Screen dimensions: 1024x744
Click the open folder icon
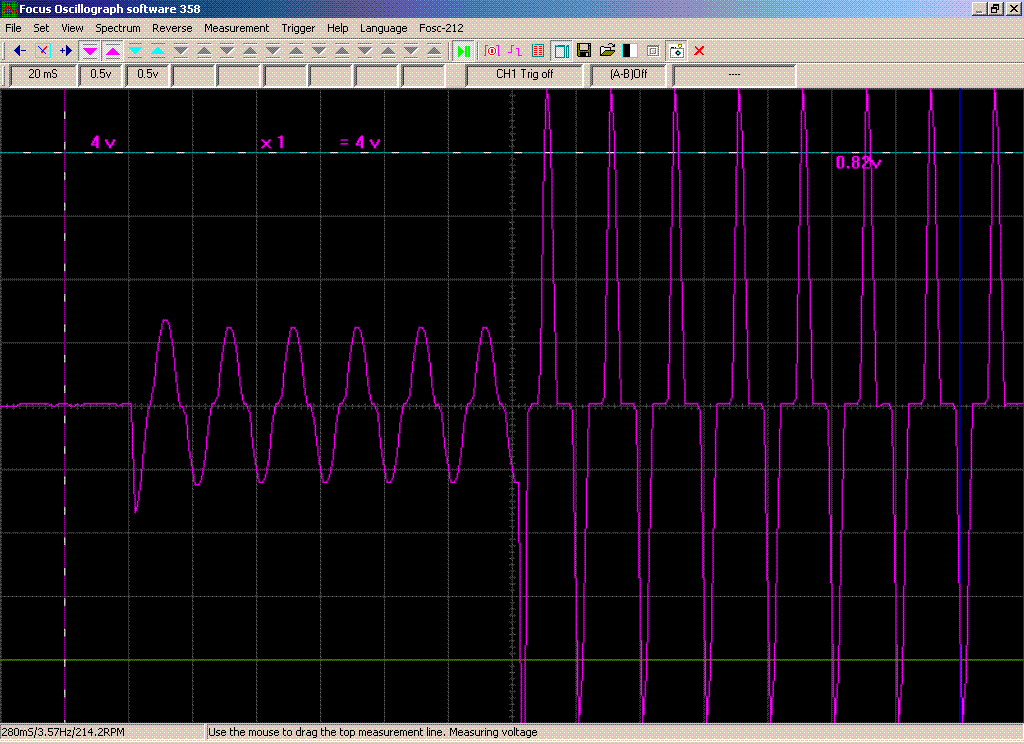607,50
